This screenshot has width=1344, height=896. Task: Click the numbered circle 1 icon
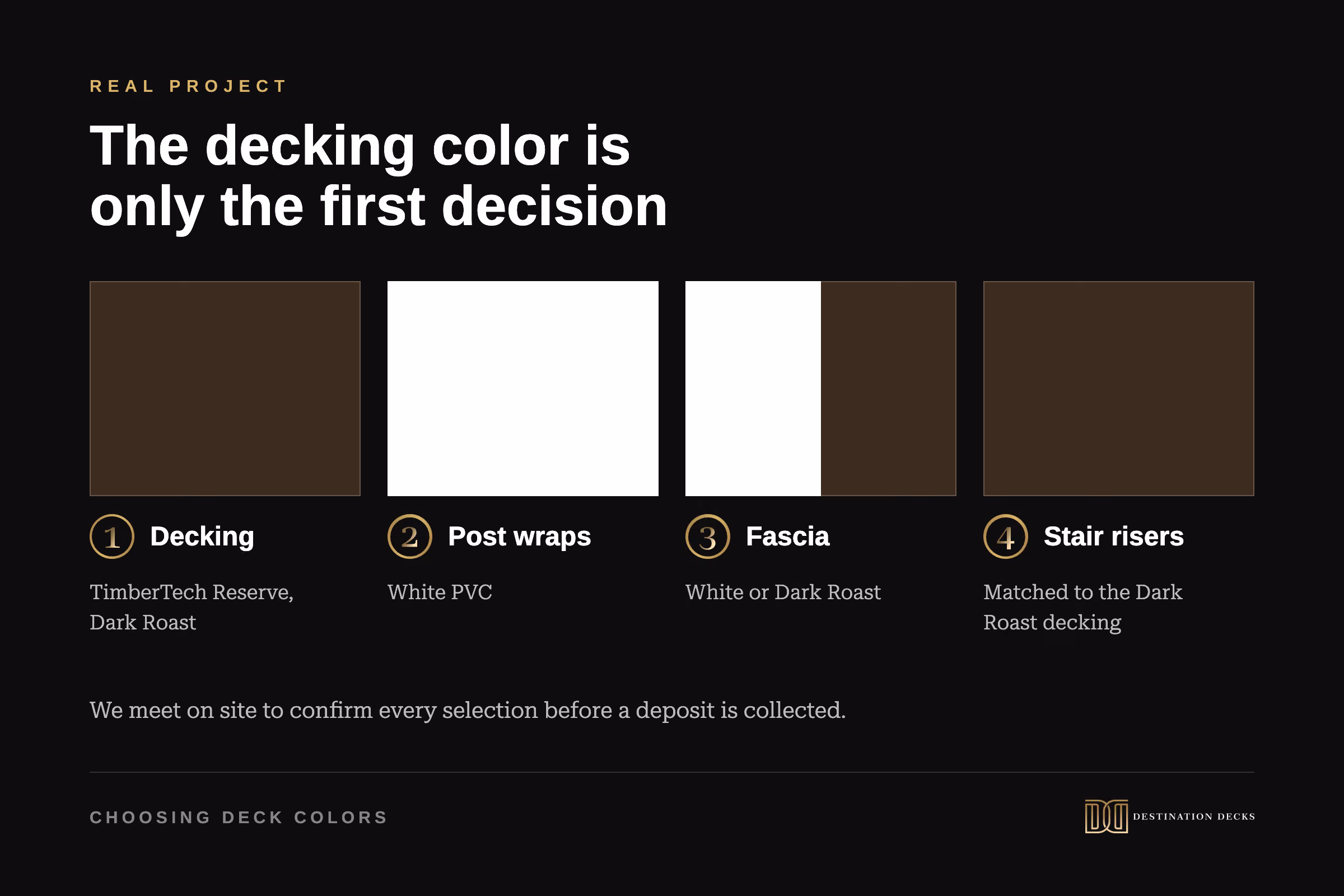pos(112,536)
